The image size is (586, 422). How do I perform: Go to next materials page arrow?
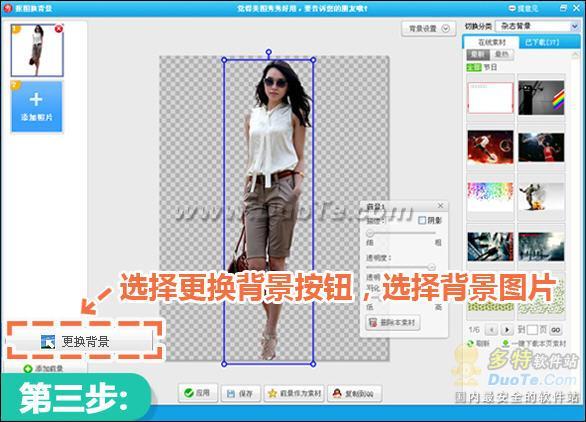pyautogui.click(x=507, y=330)
